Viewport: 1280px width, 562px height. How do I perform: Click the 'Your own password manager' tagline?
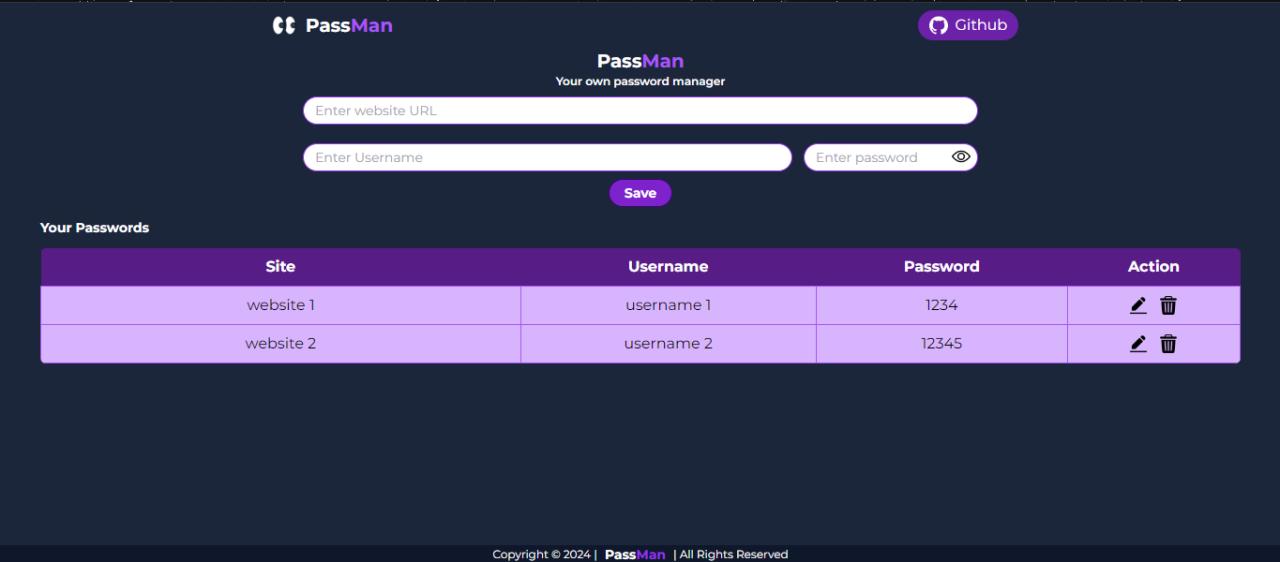(x=640, y=81)
